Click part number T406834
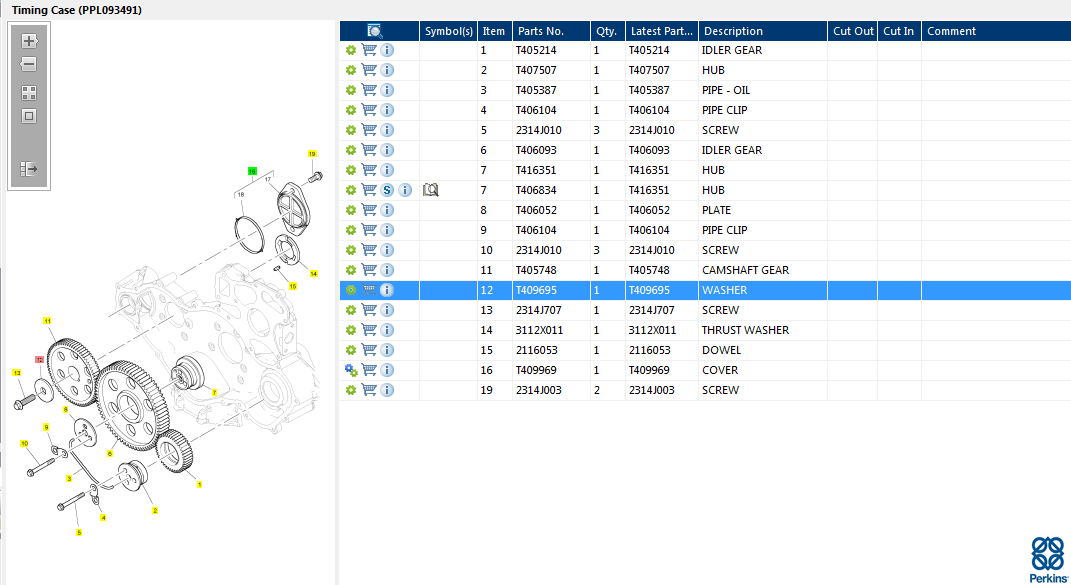Viewport: 1071px width, 585px height. click(536, 190)
